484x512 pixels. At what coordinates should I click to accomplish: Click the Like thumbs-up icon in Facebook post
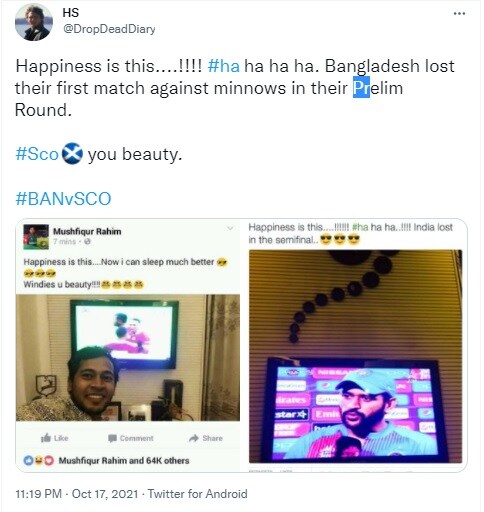coord(46,438)
